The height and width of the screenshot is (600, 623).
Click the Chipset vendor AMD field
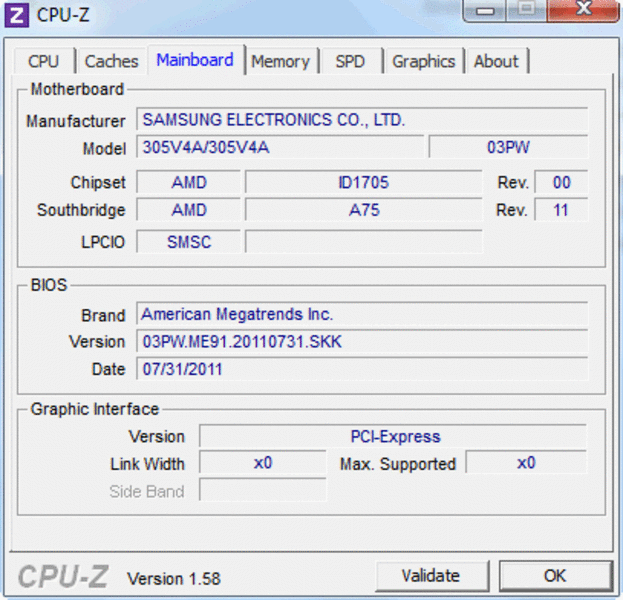pyautogui.click(x=189, y=182)
